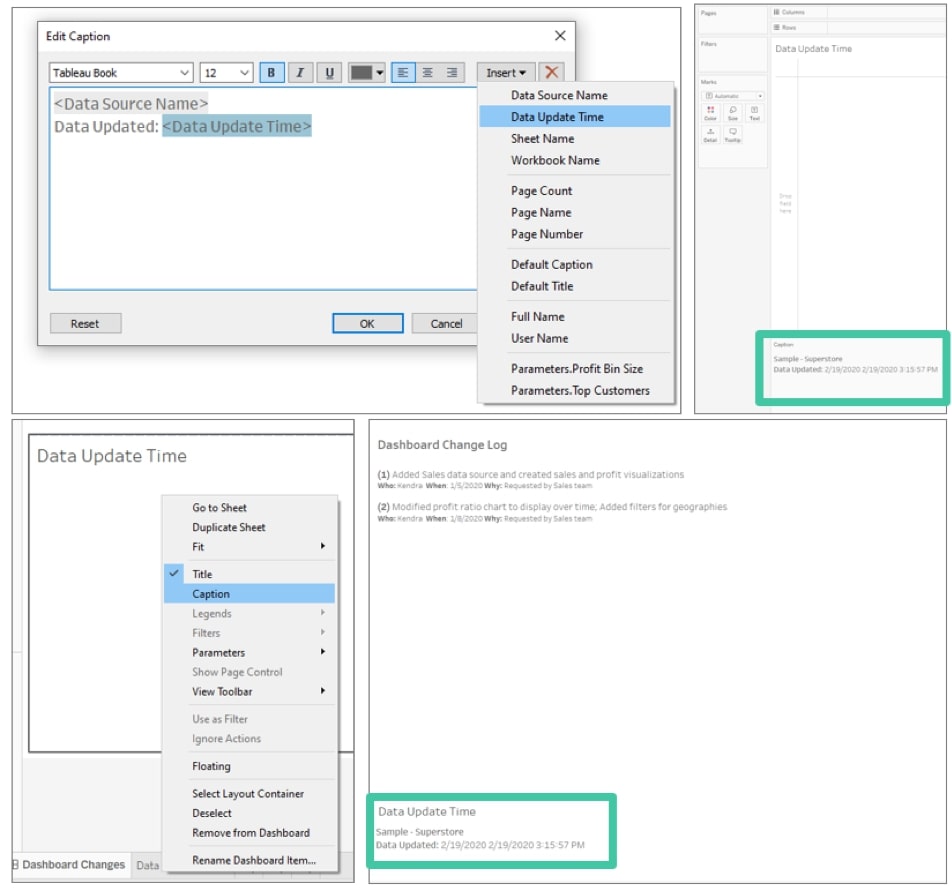952x889 pixels.
Task: Click the <Data Source Name> field text
Action: 131,104
